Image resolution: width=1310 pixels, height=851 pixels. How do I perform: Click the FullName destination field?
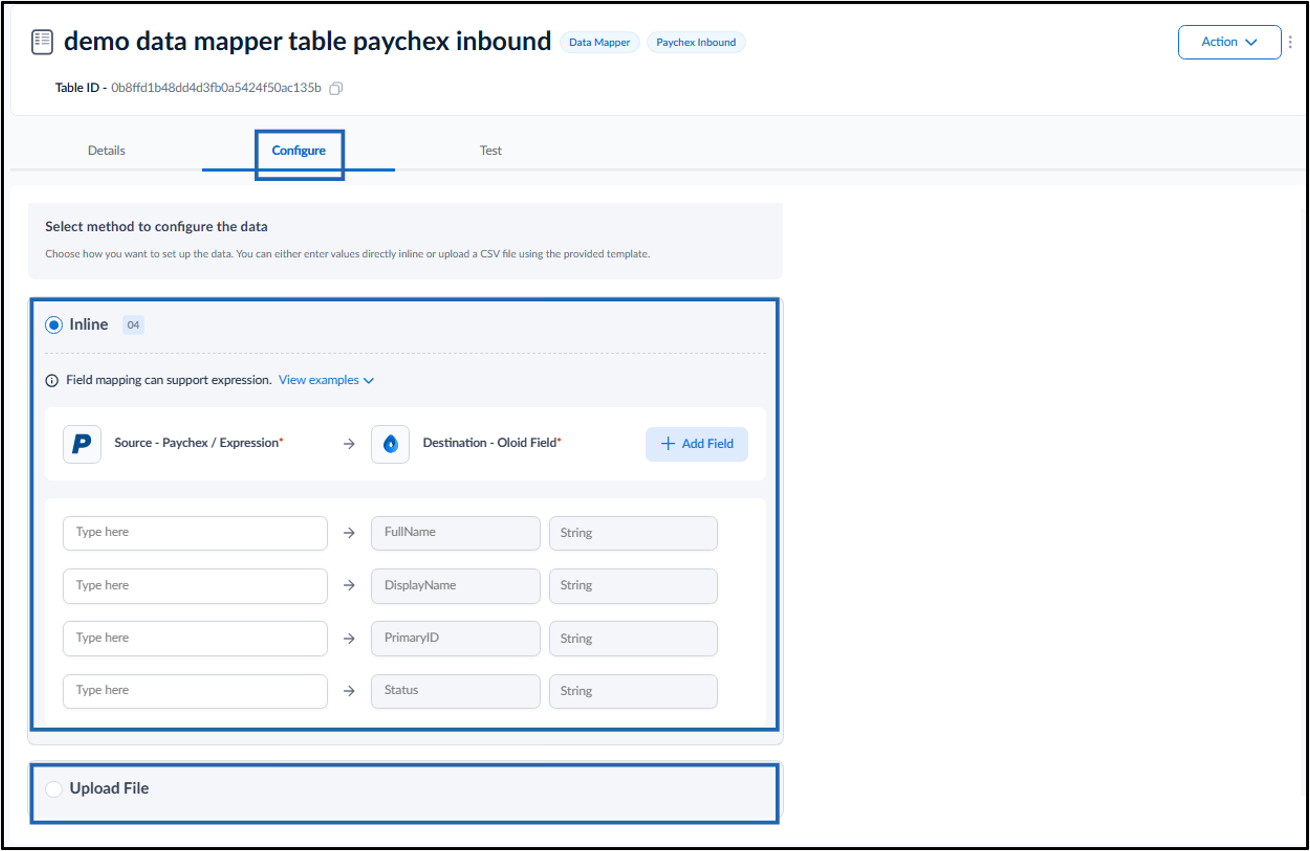point(456,533)
